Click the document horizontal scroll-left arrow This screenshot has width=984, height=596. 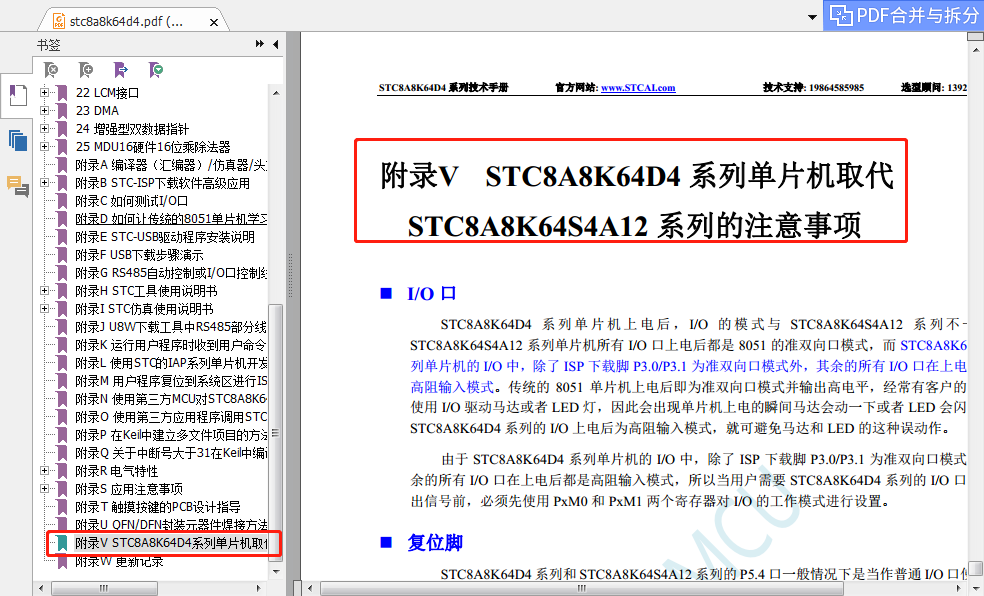tap(310, 588)
